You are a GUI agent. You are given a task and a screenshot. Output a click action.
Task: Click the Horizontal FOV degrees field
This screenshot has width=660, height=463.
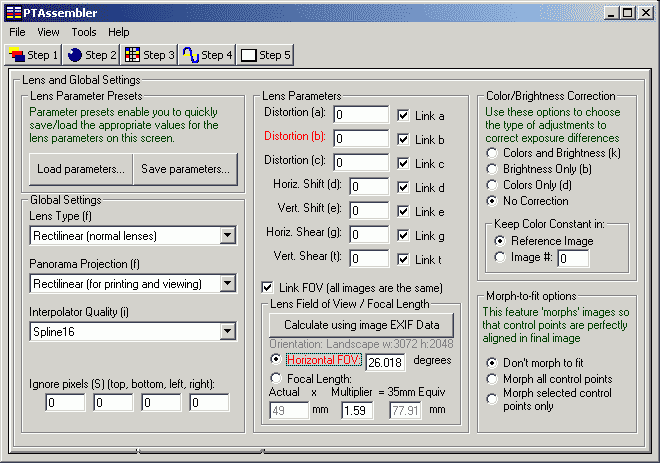coord(386,362)
